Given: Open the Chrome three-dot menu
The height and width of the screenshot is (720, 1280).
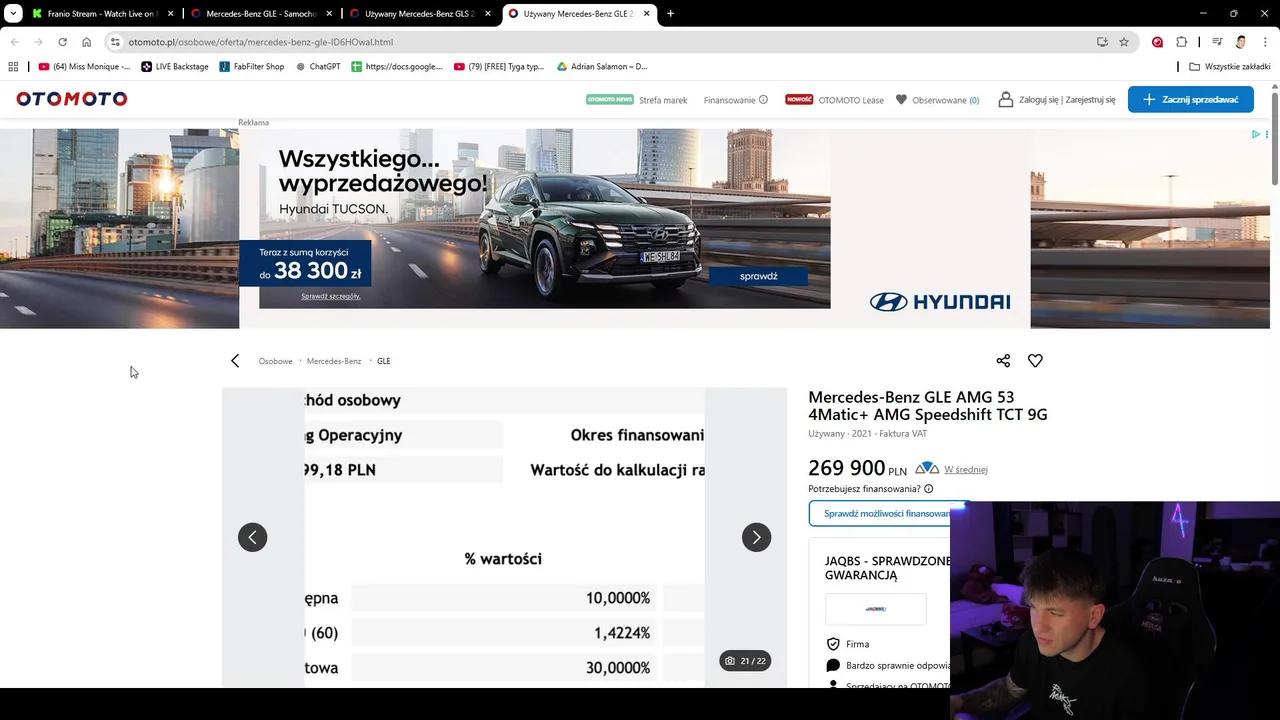Looking at the screenshot, I should click(1264, 42).
